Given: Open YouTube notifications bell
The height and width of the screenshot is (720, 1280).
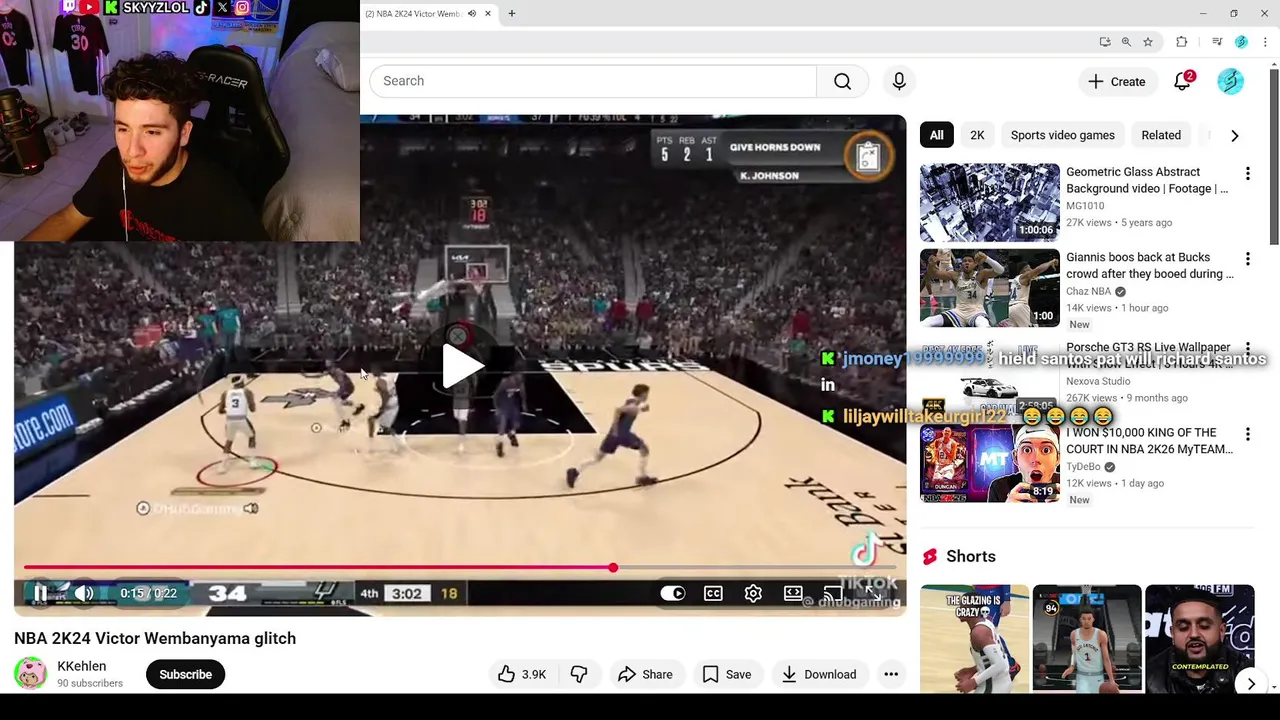Looking at the screenshot, I should pyautogui.click(x=1182, y=81).
